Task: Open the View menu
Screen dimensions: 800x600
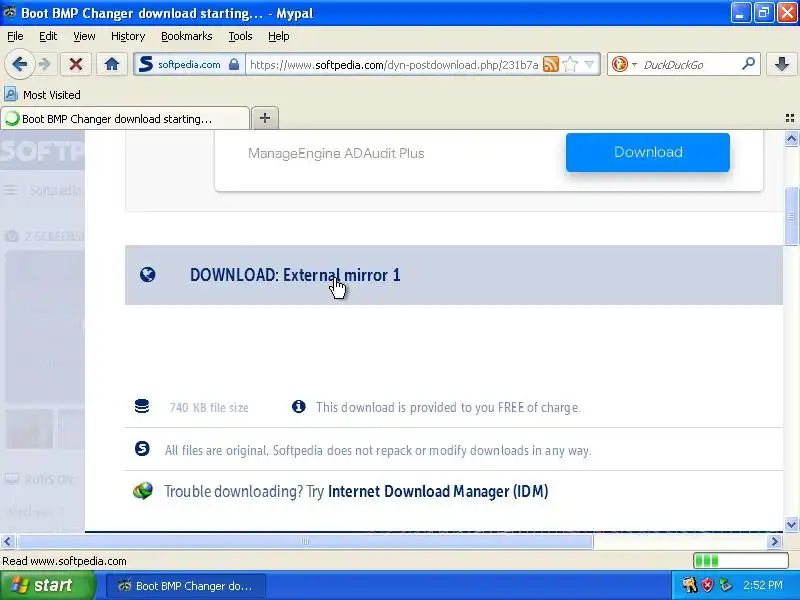Action: [x=84, y=36]
